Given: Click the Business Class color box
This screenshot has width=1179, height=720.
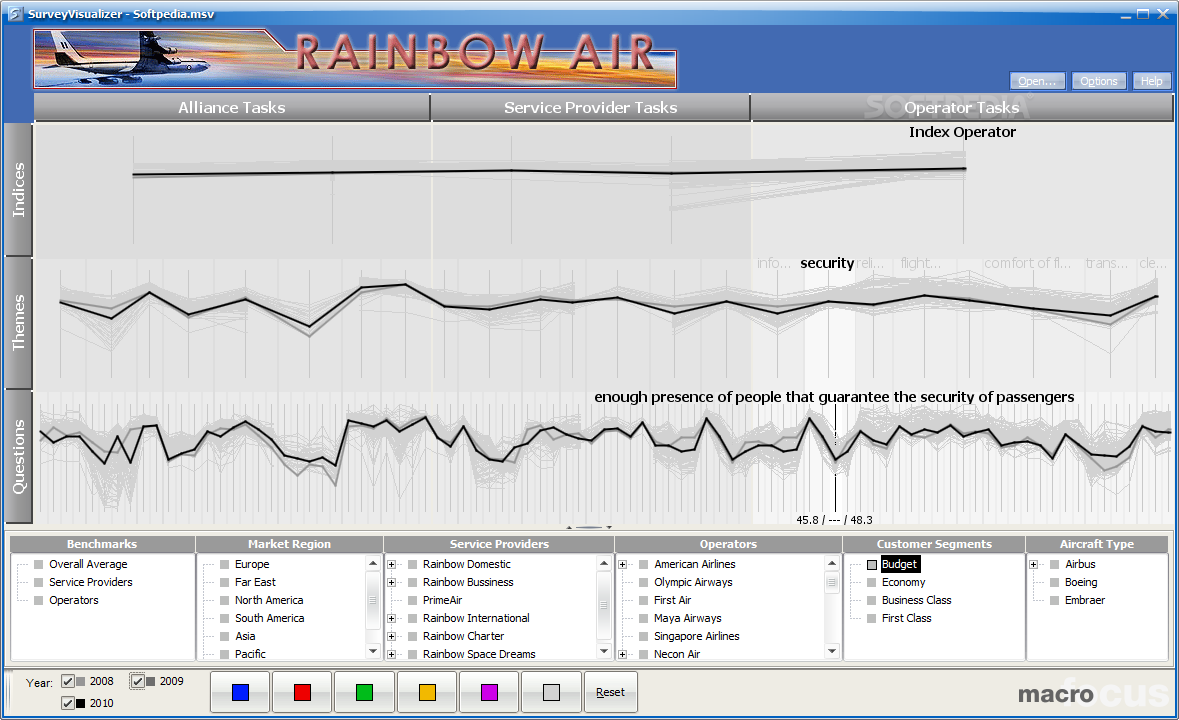Looking at the screenshot, I should point(872,601).
